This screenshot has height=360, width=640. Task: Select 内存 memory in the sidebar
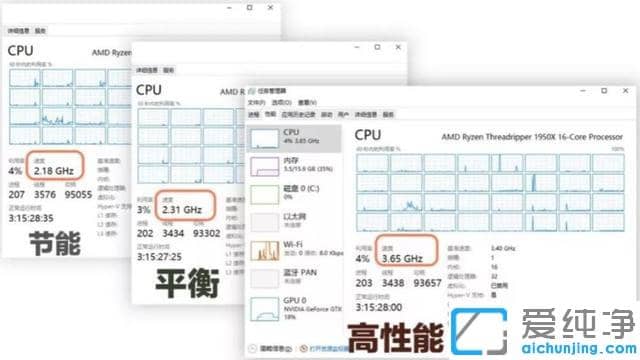(294, 167)
